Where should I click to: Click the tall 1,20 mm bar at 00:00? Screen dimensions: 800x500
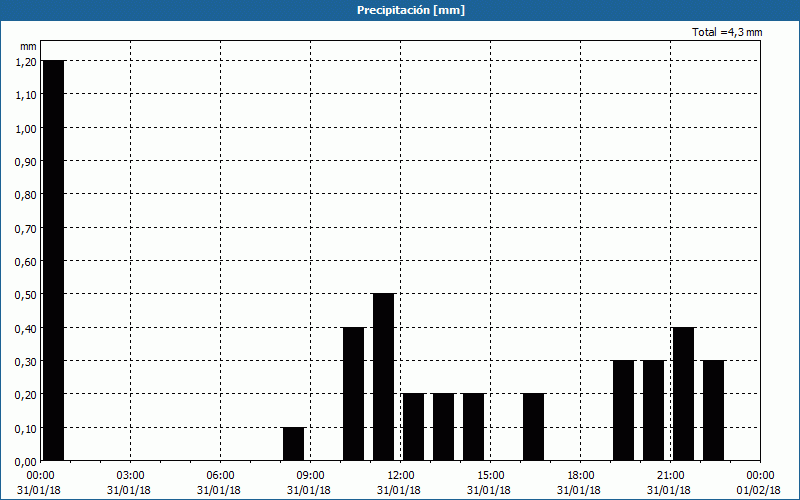(x=54, y=260)
